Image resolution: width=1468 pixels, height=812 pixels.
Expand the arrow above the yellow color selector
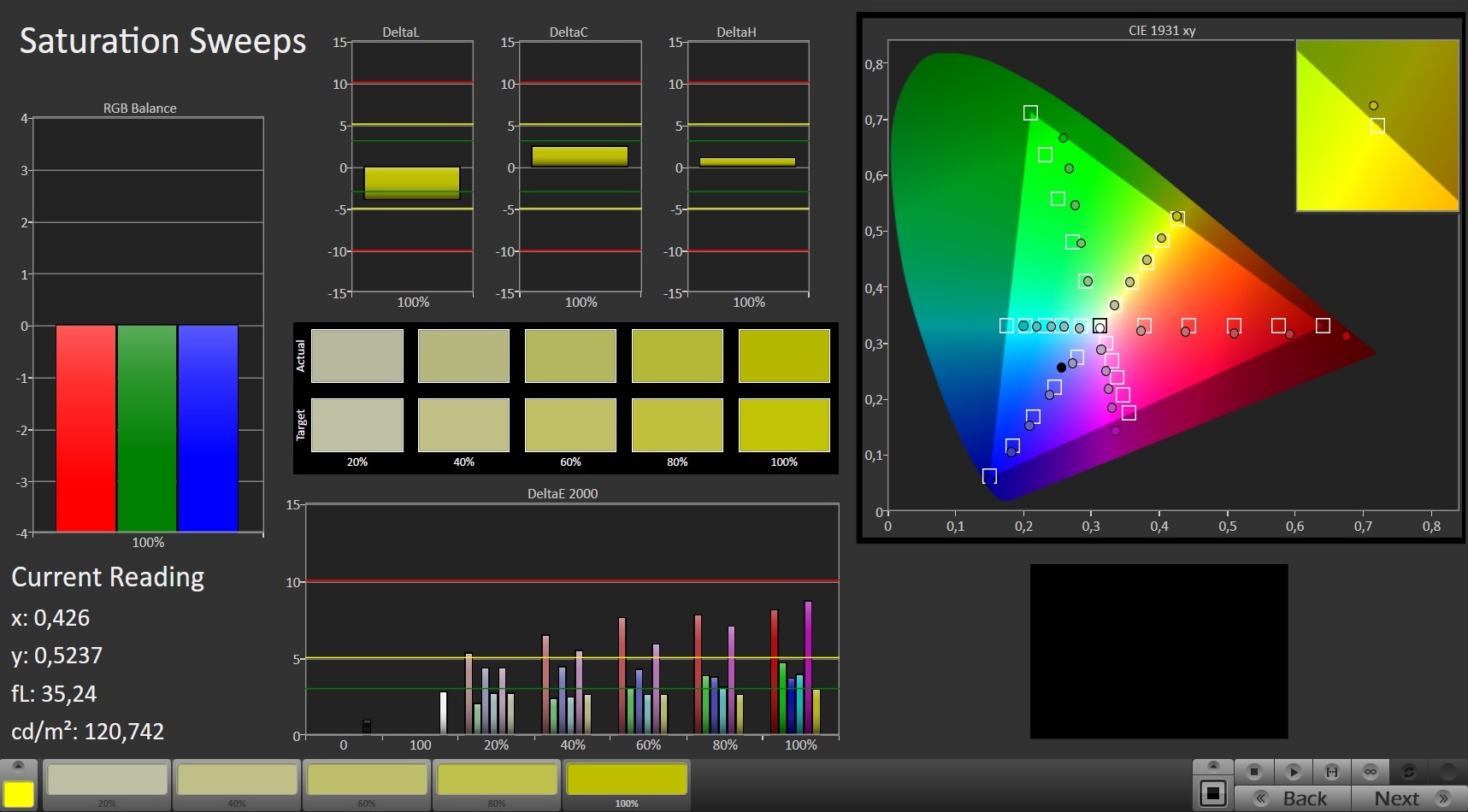tap(18, 767)
